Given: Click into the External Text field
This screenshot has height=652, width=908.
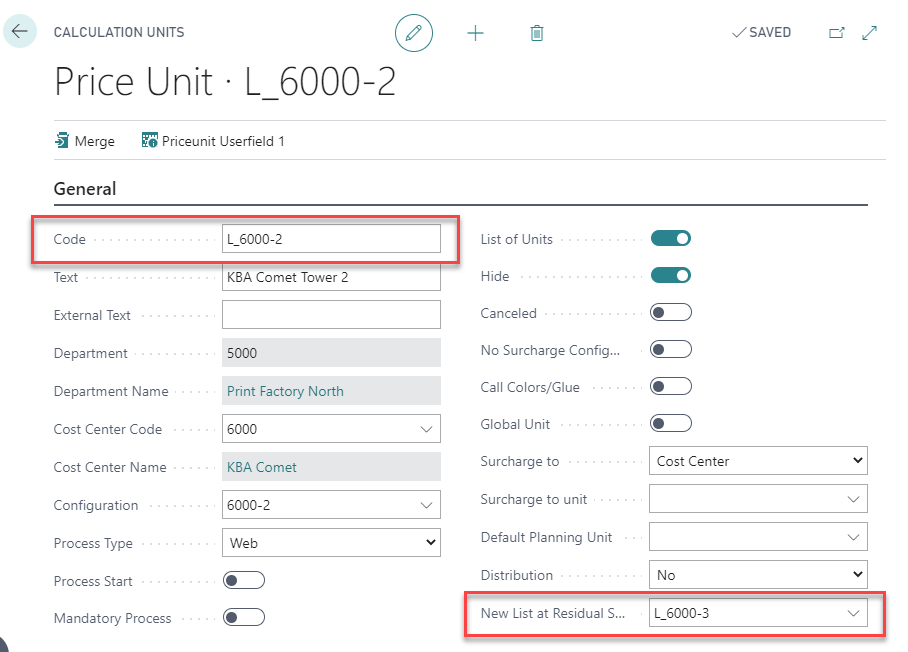Looking at the screenshot, I should tap(330, 315).
